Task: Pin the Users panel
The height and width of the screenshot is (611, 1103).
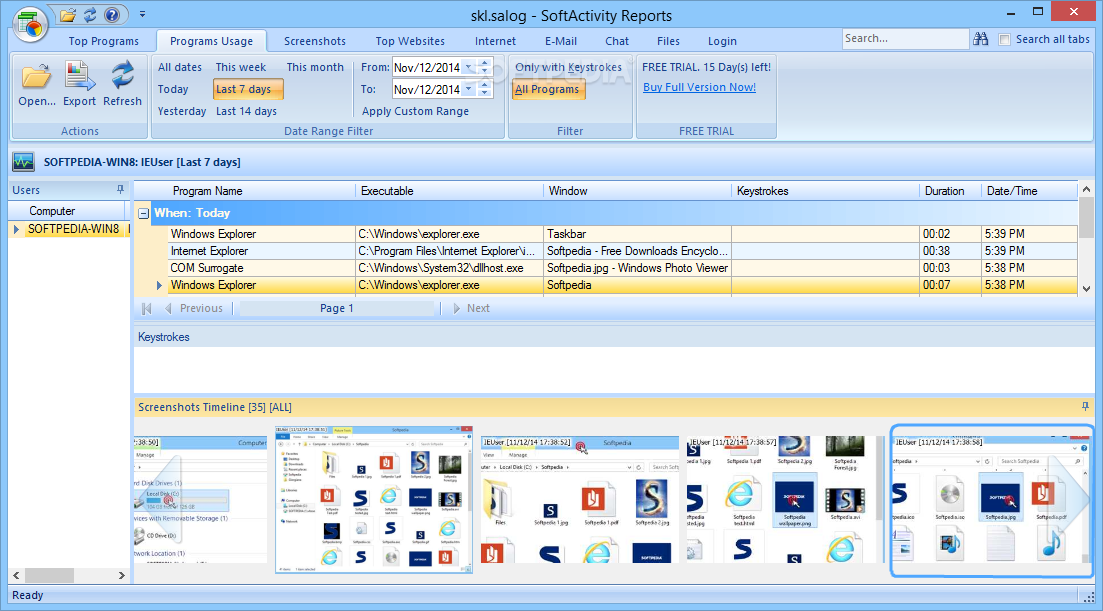Action: 120,190
